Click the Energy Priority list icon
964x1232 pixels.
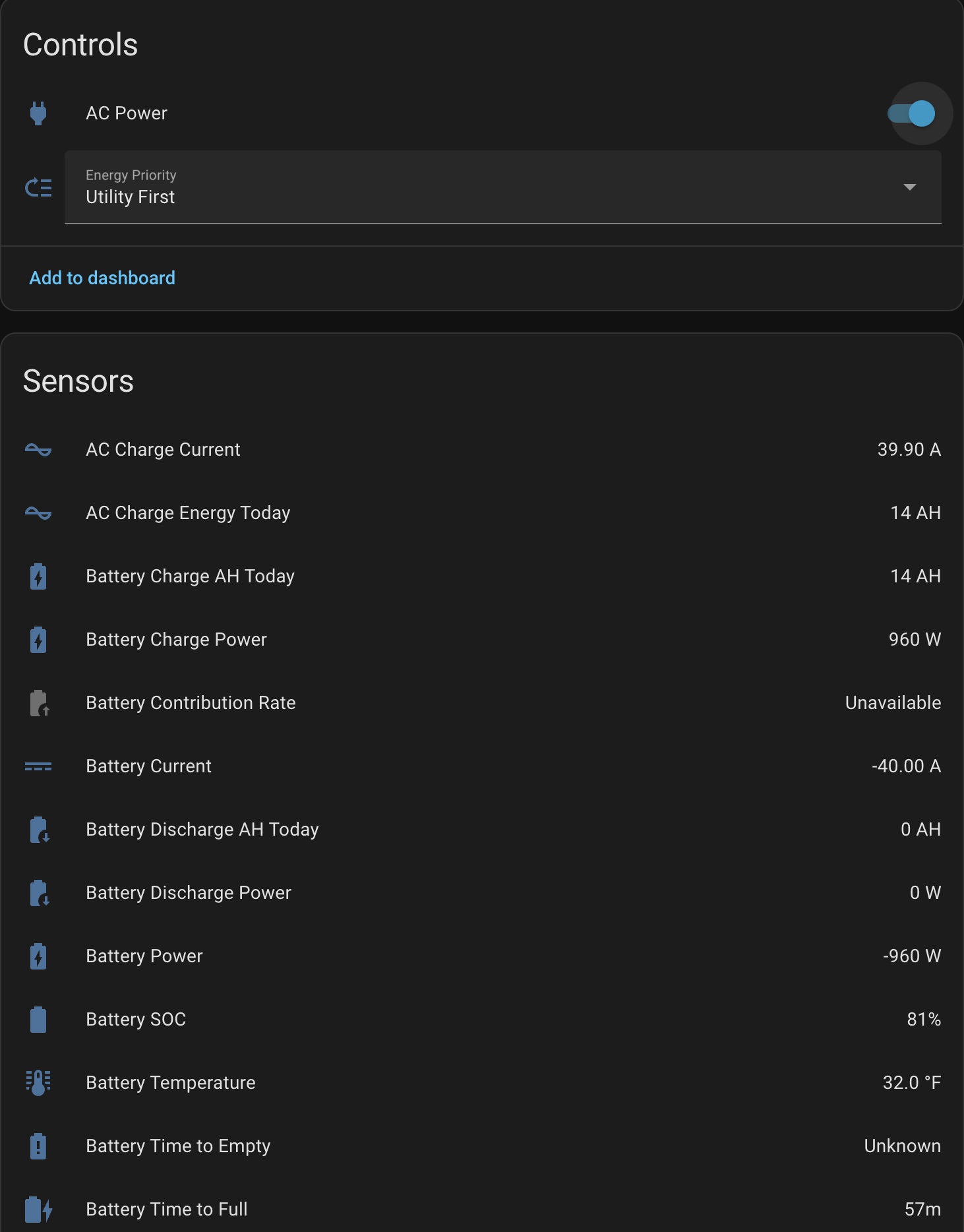(38, 188)
